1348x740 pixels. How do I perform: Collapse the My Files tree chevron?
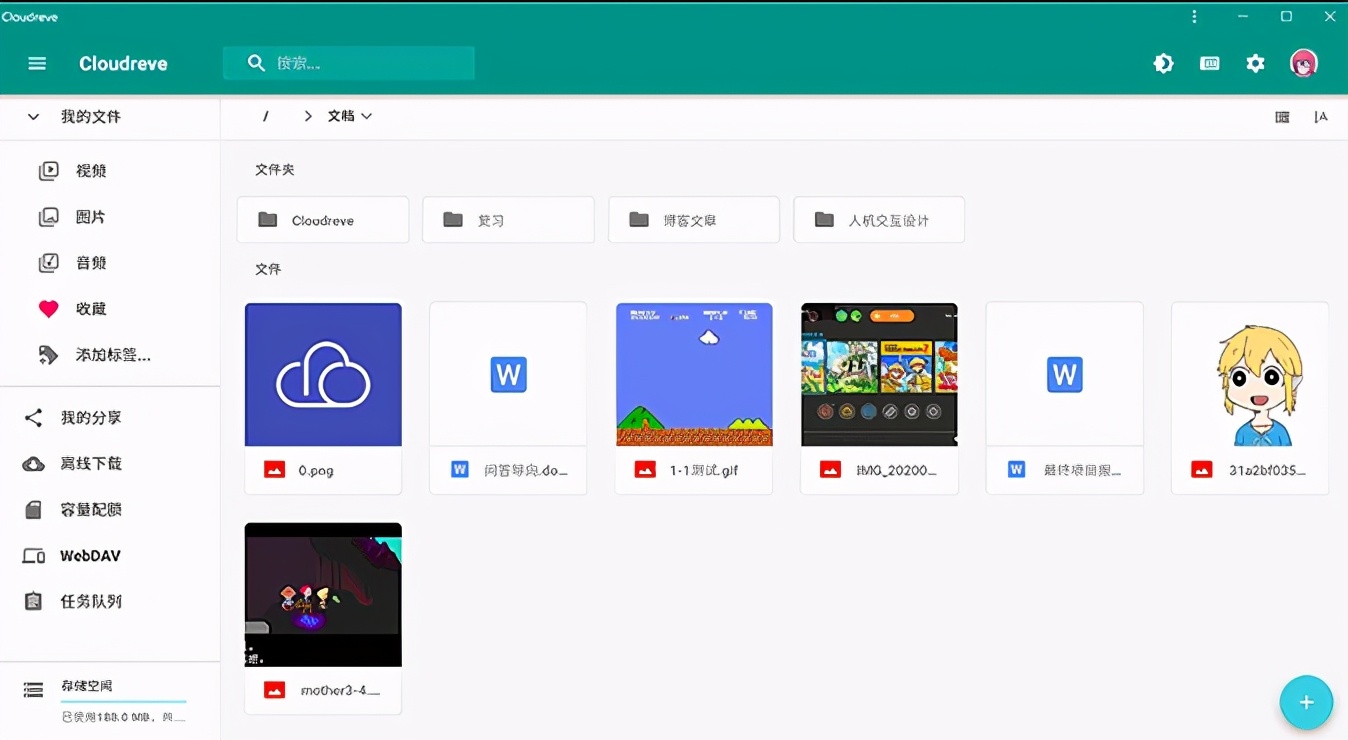(x=33, y=117)
